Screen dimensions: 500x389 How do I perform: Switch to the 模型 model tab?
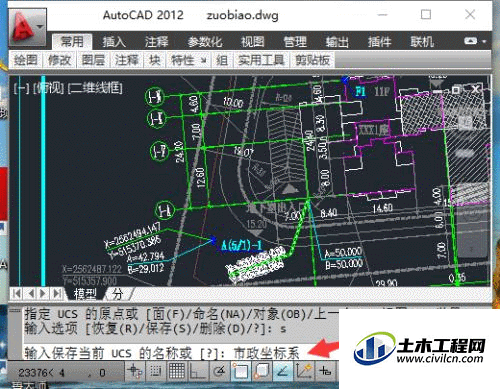[85, 294]
